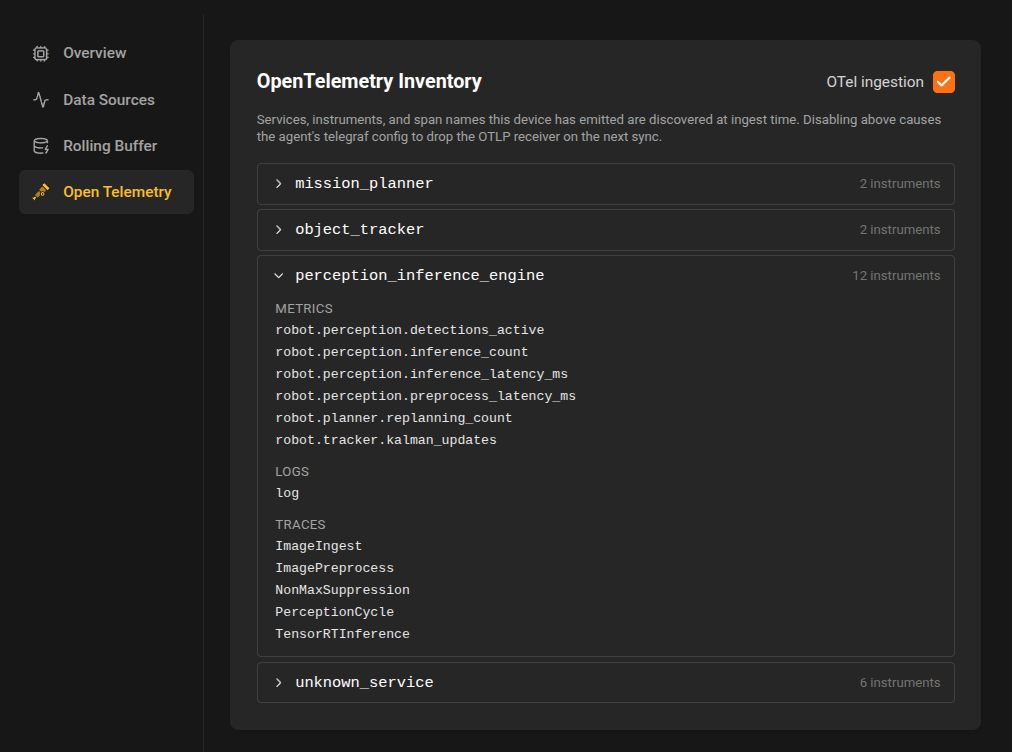Go to Data Sources

click(x=106, y=100)
